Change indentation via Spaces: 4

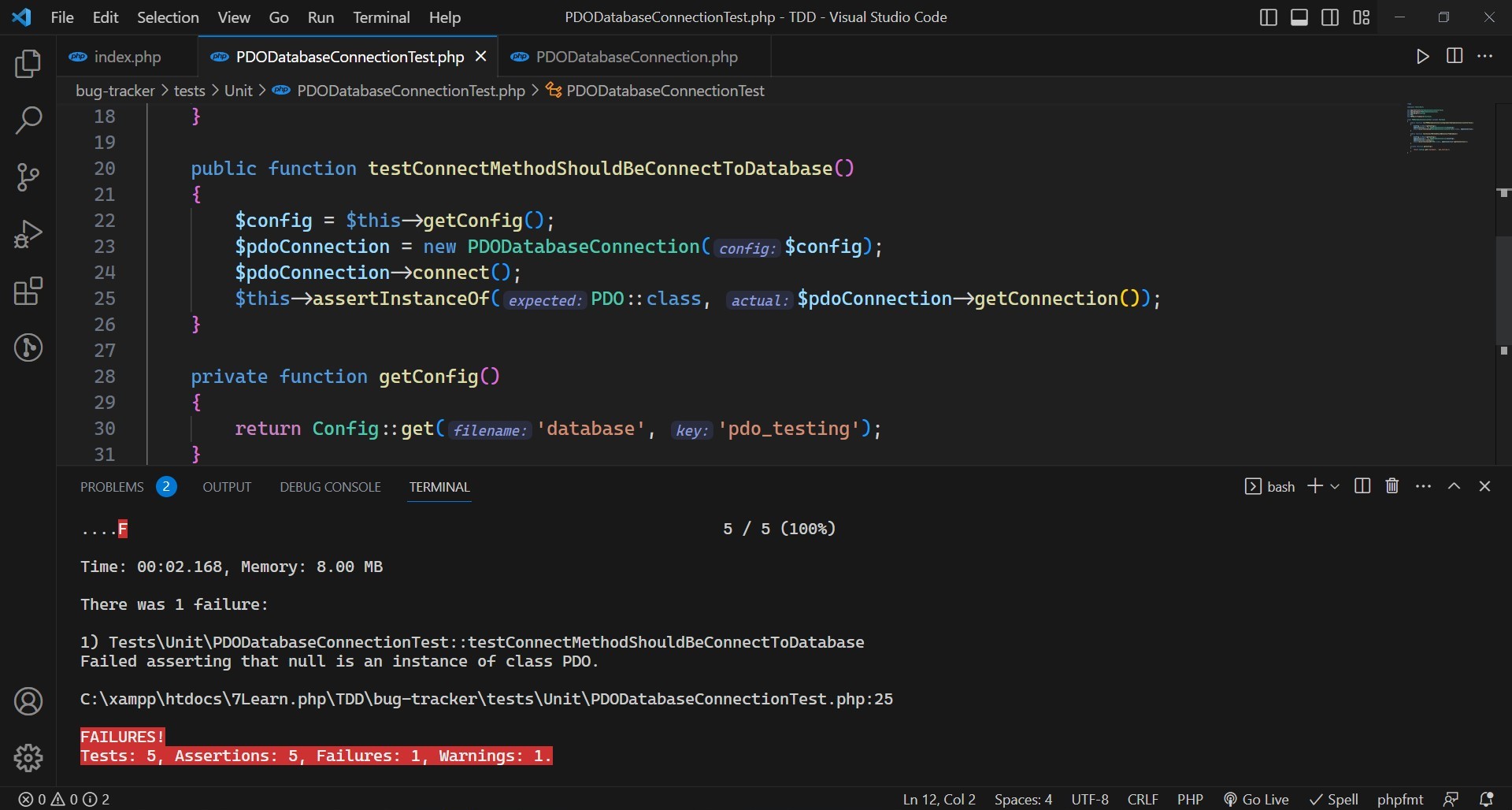1023,799
